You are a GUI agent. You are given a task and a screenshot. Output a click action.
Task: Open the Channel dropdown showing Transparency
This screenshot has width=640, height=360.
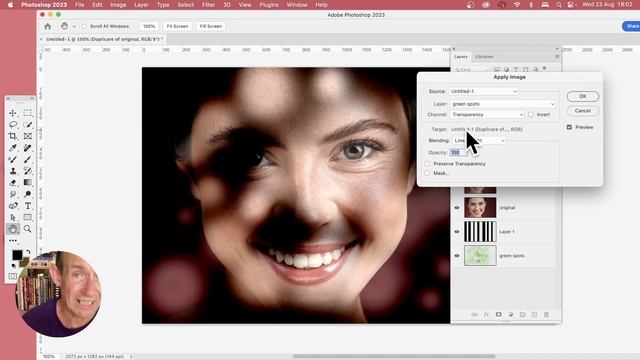tap(487, 115)
